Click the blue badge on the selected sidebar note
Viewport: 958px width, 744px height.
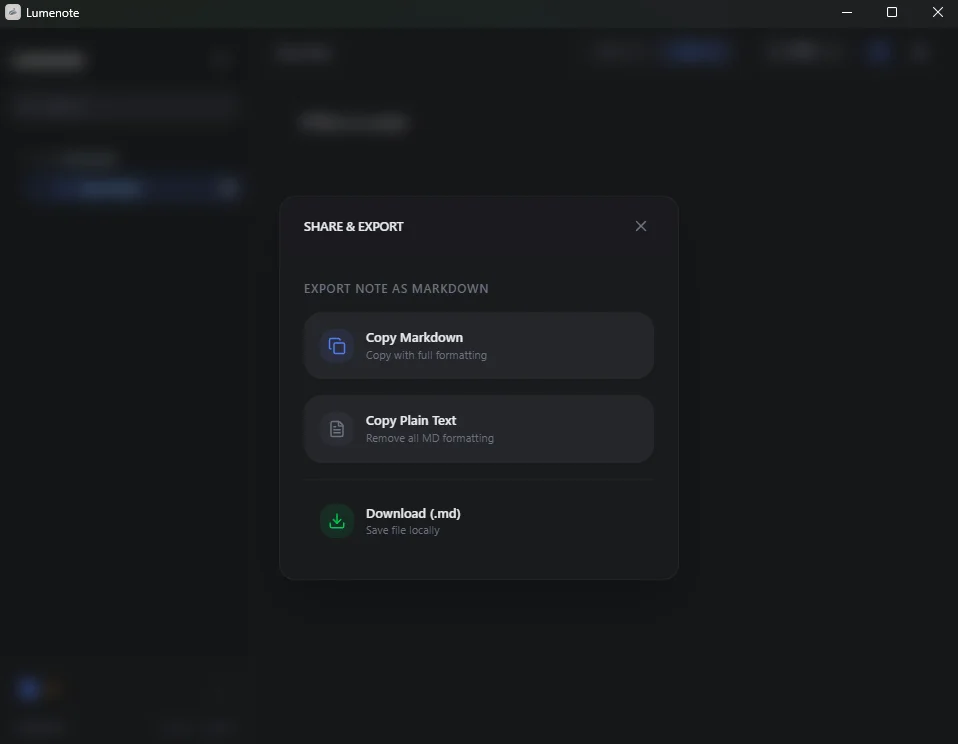point(227,188)
